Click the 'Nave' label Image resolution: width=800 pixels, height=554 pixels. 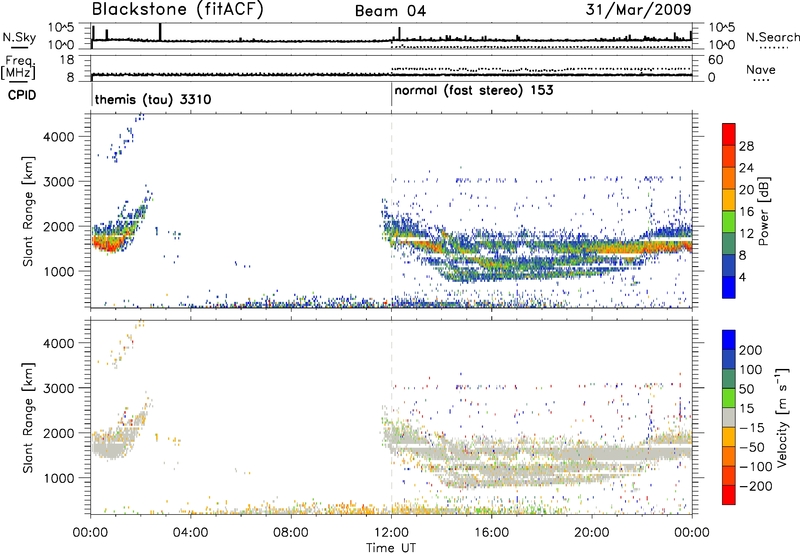[761, 70]
